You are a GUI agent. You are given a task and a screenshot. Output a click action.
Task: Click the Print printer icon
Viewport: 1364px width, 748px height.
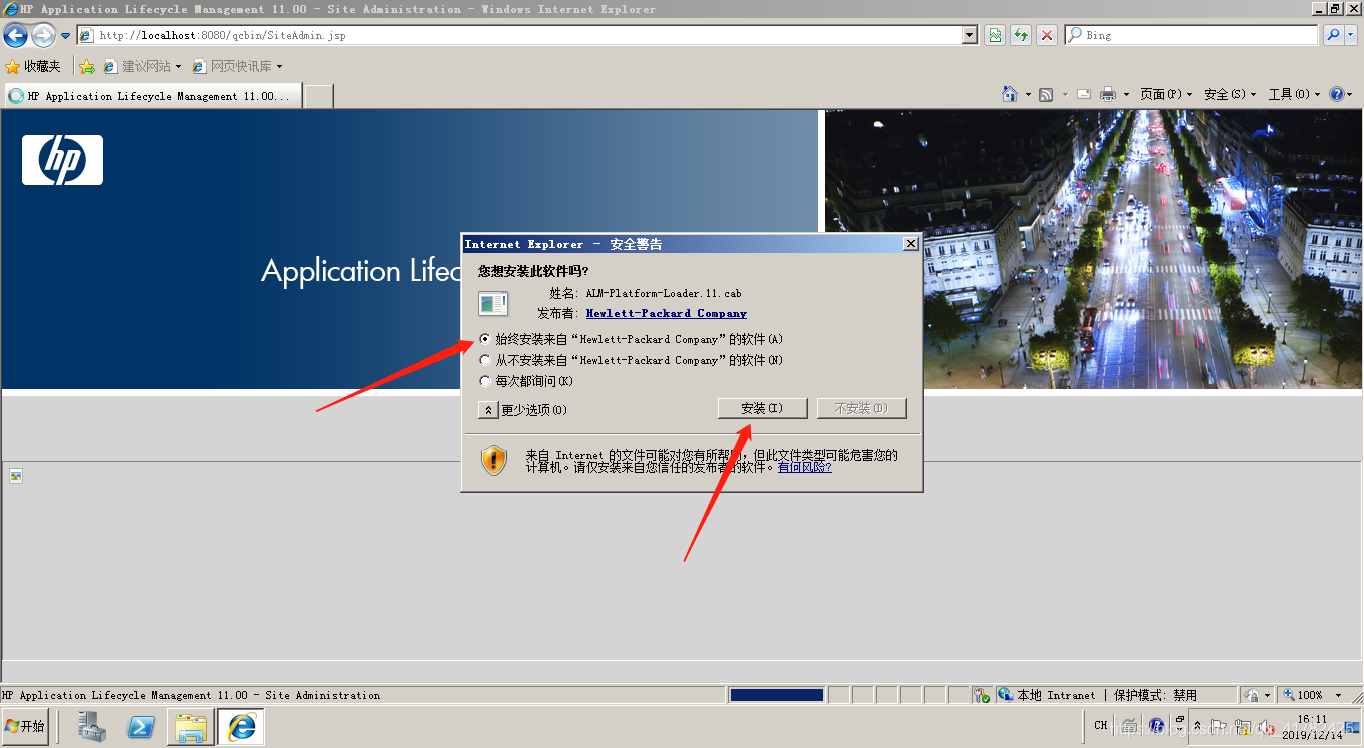[x=1108, y=94]
